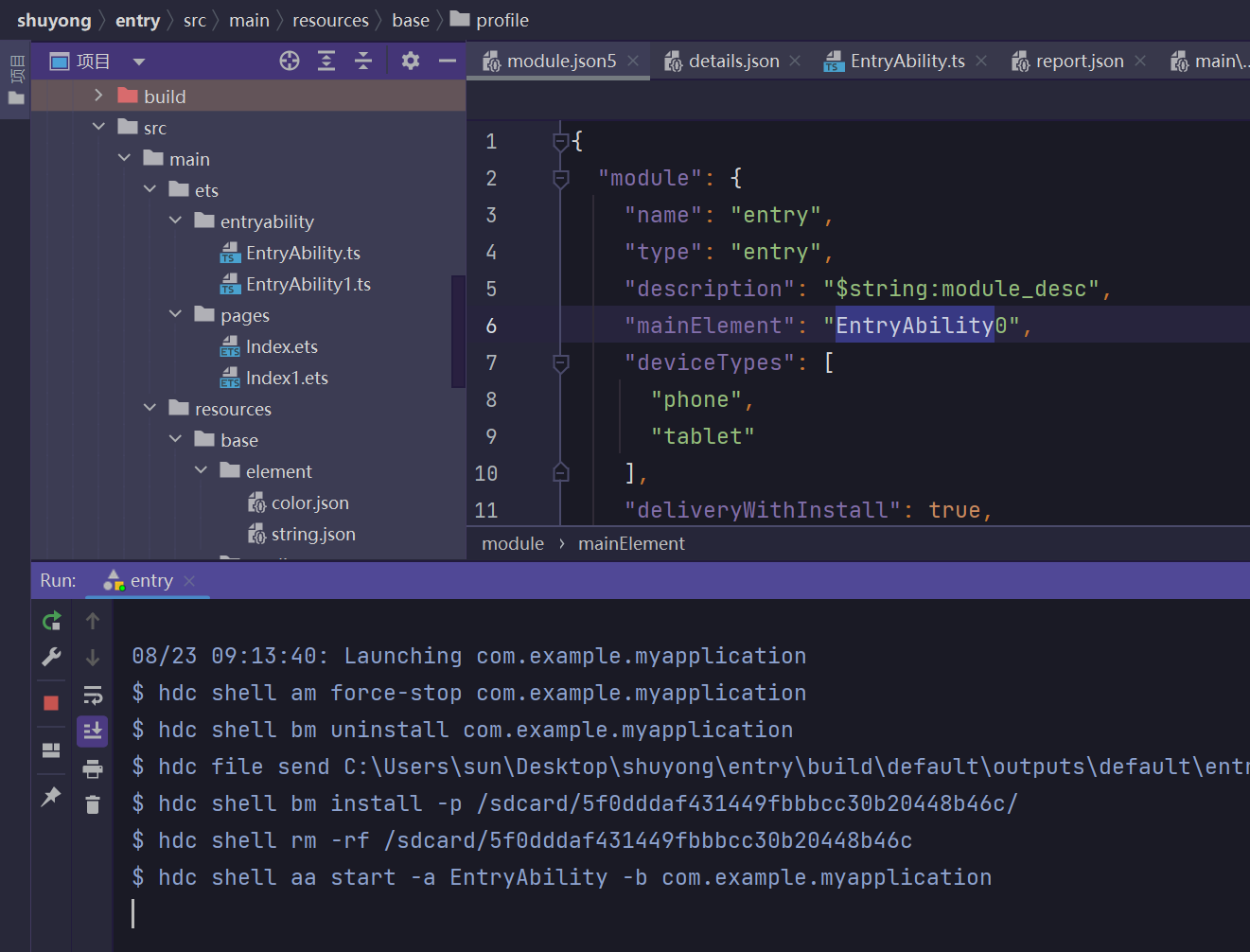Collapse all project tree nodes icon
The height and width of the screenshot is (952, 1250).
click(x=363, y=62)
